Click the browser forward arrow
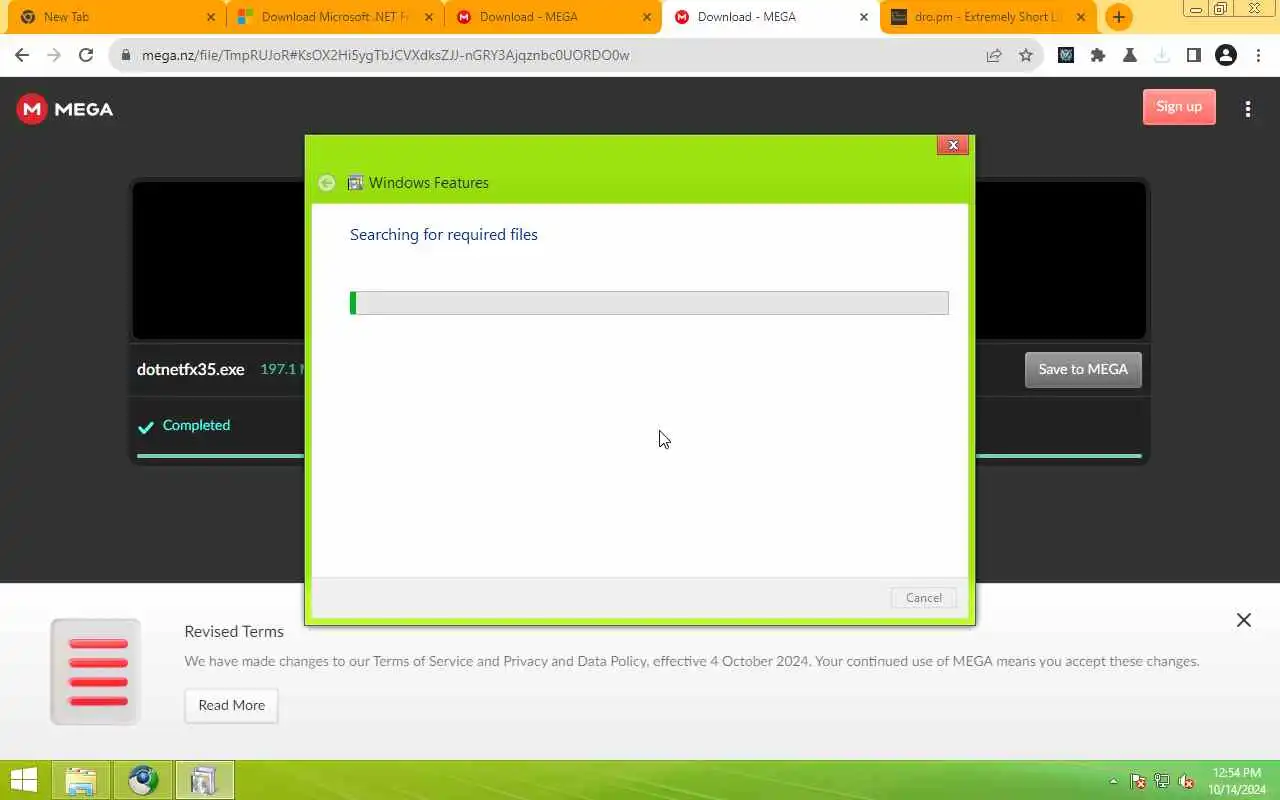The height and width of the screenshot is (800, 1280). point(54,56)
